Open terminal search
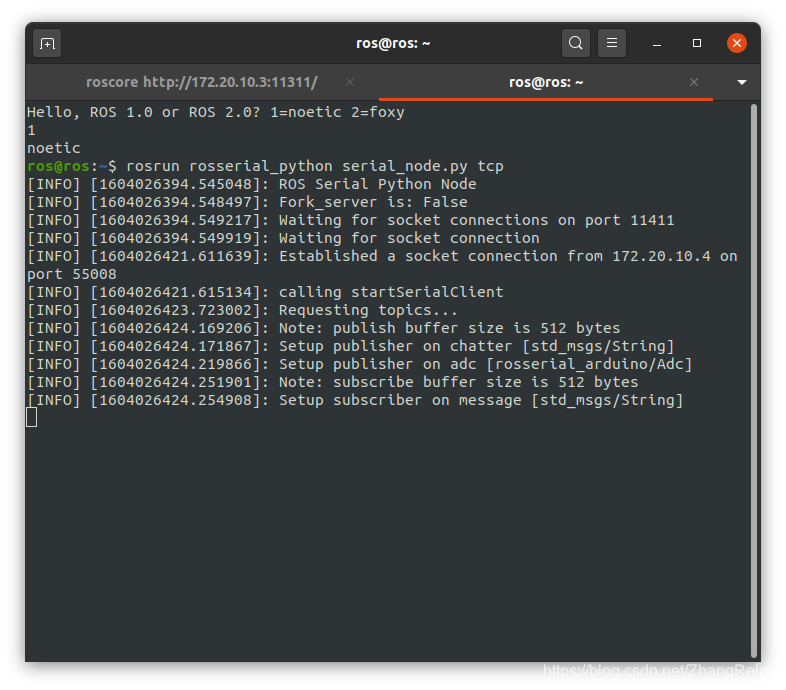Screen dimensions: 786x690 (x=575, y=43)
